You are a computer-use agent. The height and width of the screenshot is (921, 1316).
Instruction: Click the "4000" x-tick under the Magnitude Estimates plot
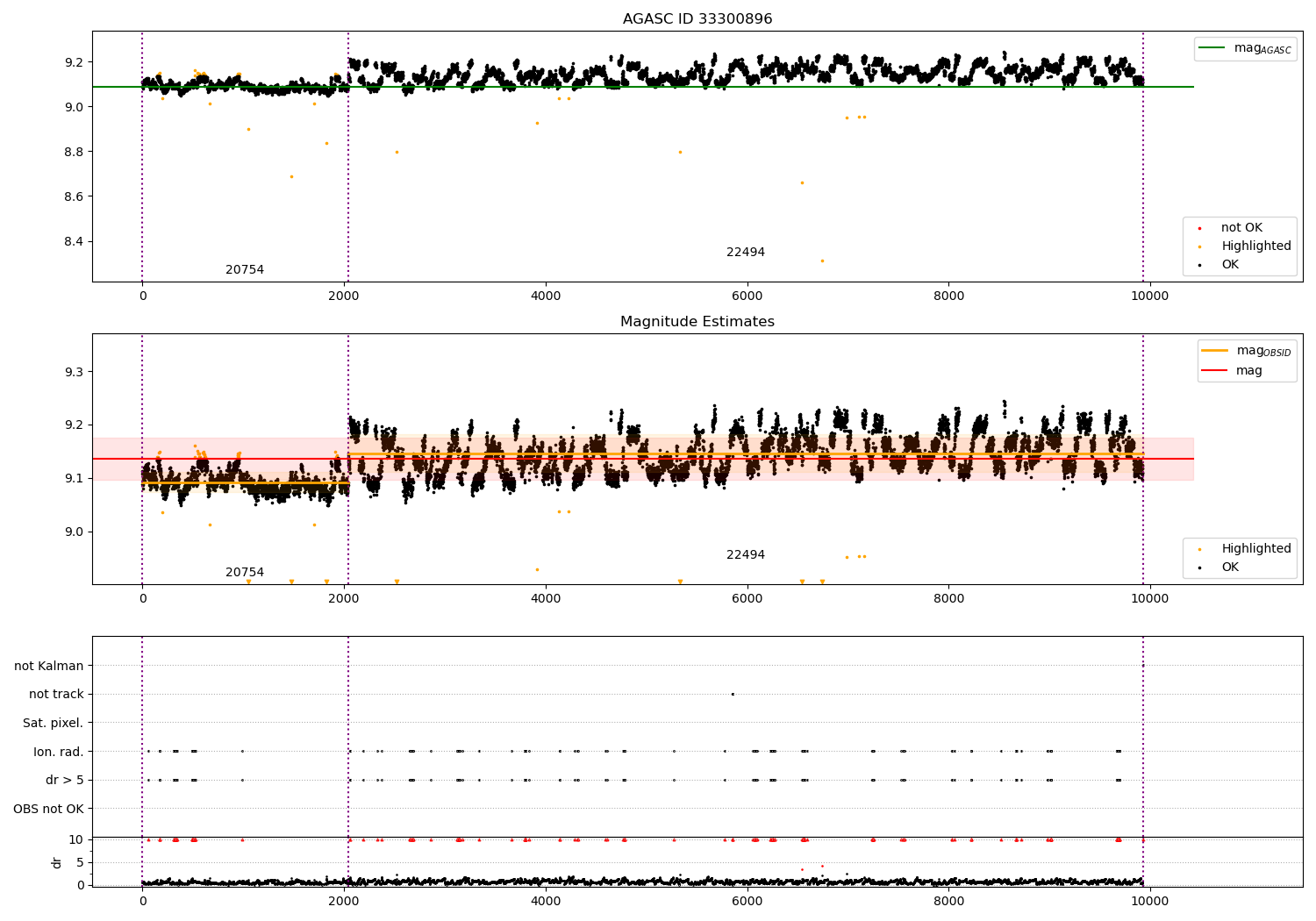pos(546,599)
